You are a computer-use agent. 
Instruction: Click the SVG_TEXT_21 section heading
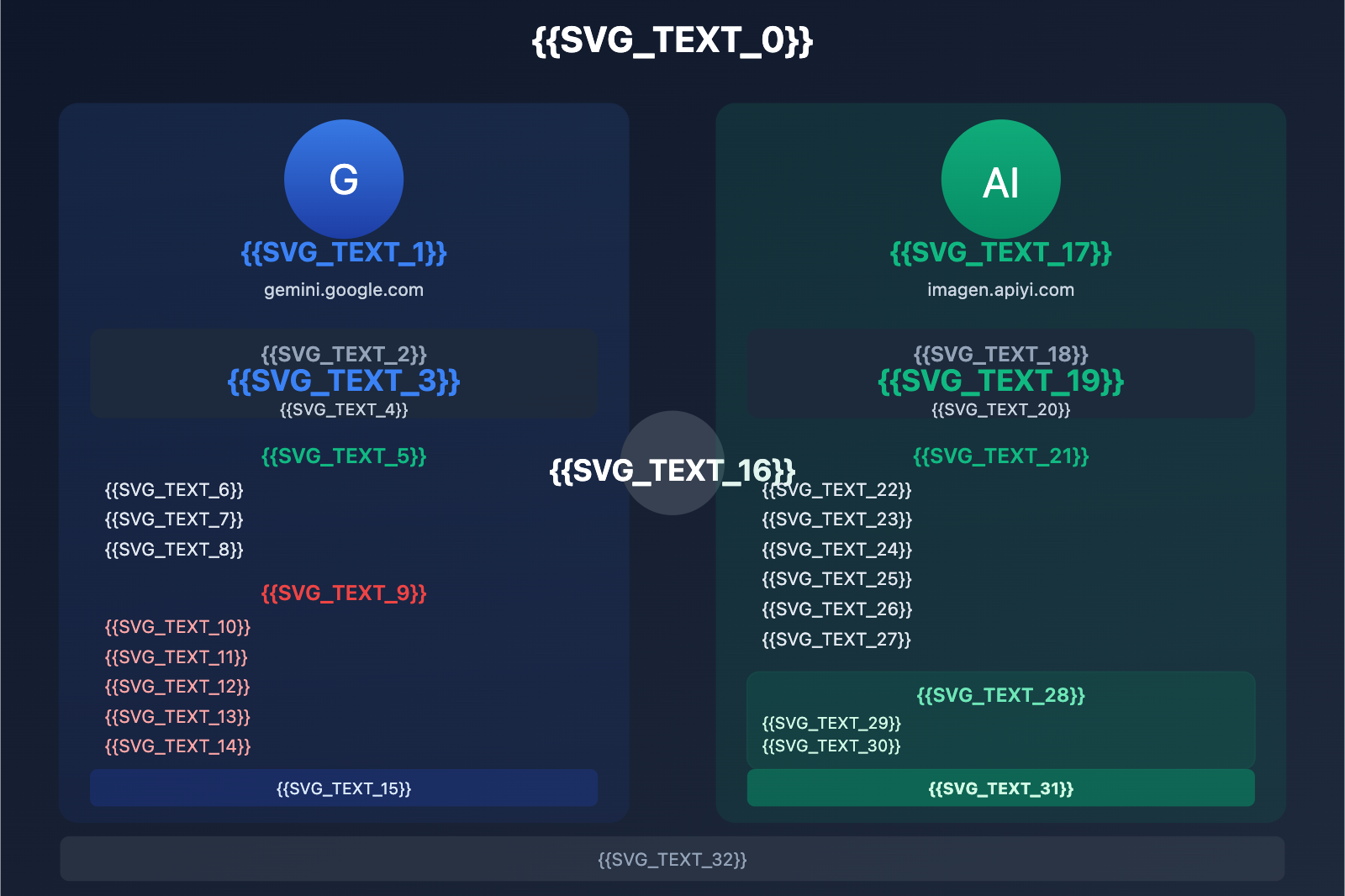tap(1000, 456)
